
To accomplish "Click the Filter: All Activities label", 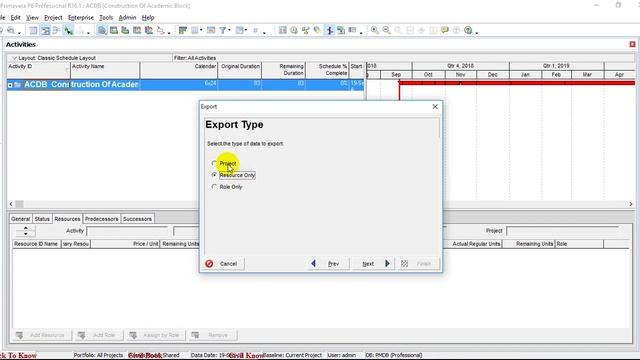I will coord(195,58).
